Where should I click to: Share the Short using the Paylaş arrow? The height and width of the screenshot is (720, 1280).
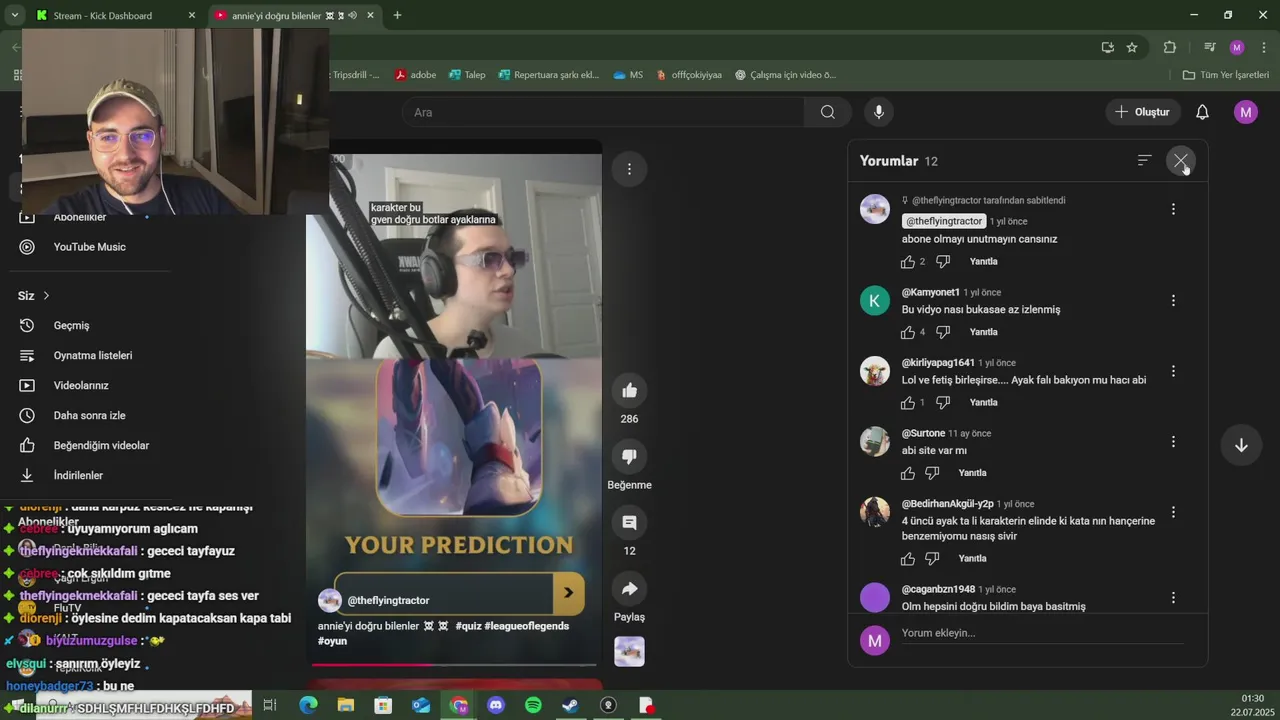click(x=629, y=588)
